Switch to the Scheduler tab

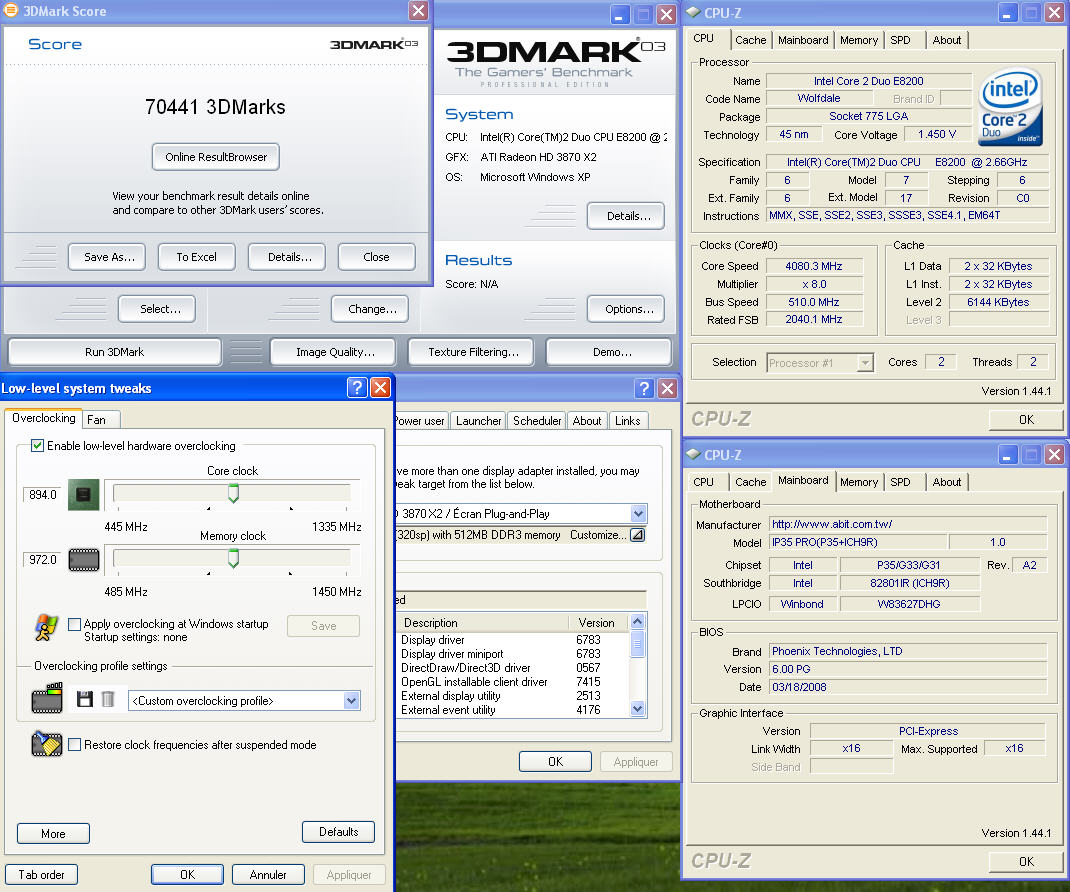tap(537, 421)
